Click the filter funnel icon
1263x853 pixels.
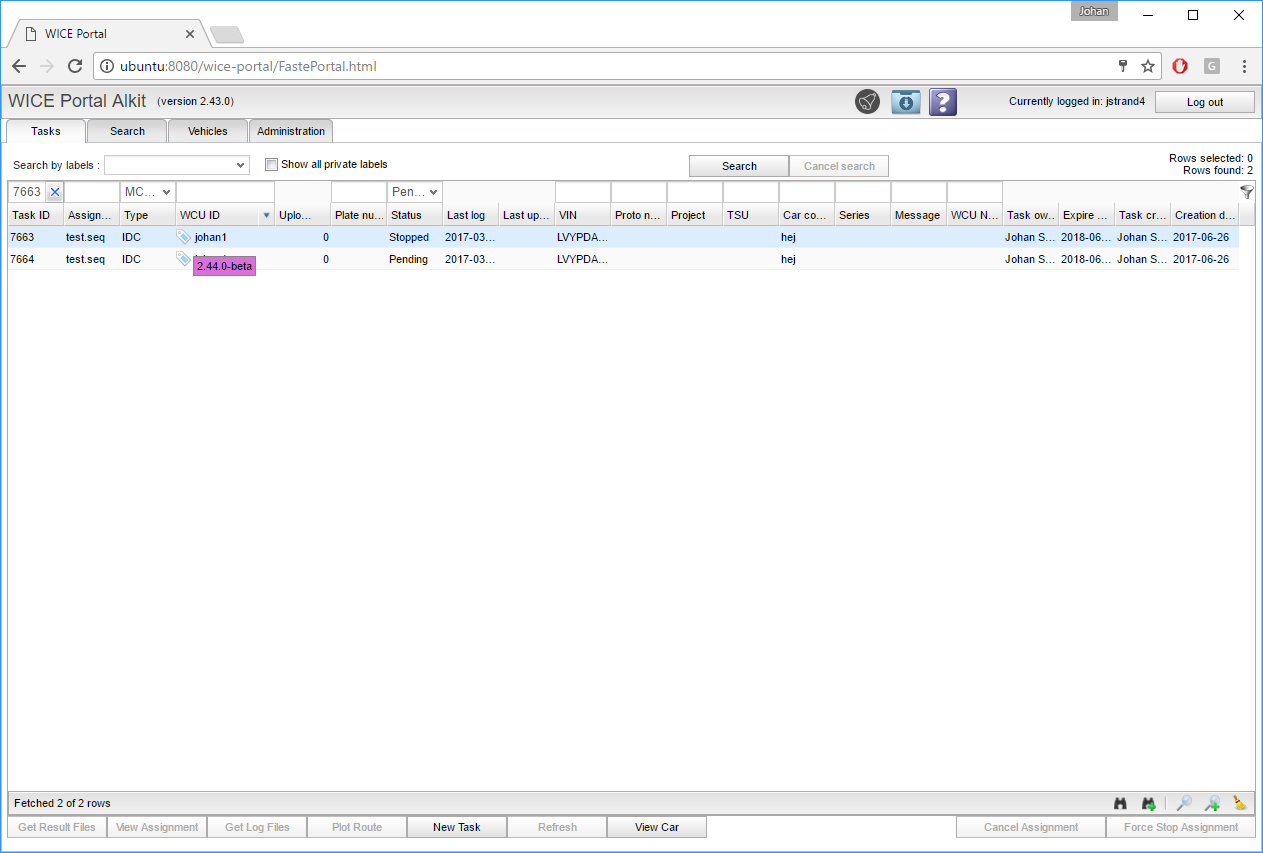tap(1246, 192)
